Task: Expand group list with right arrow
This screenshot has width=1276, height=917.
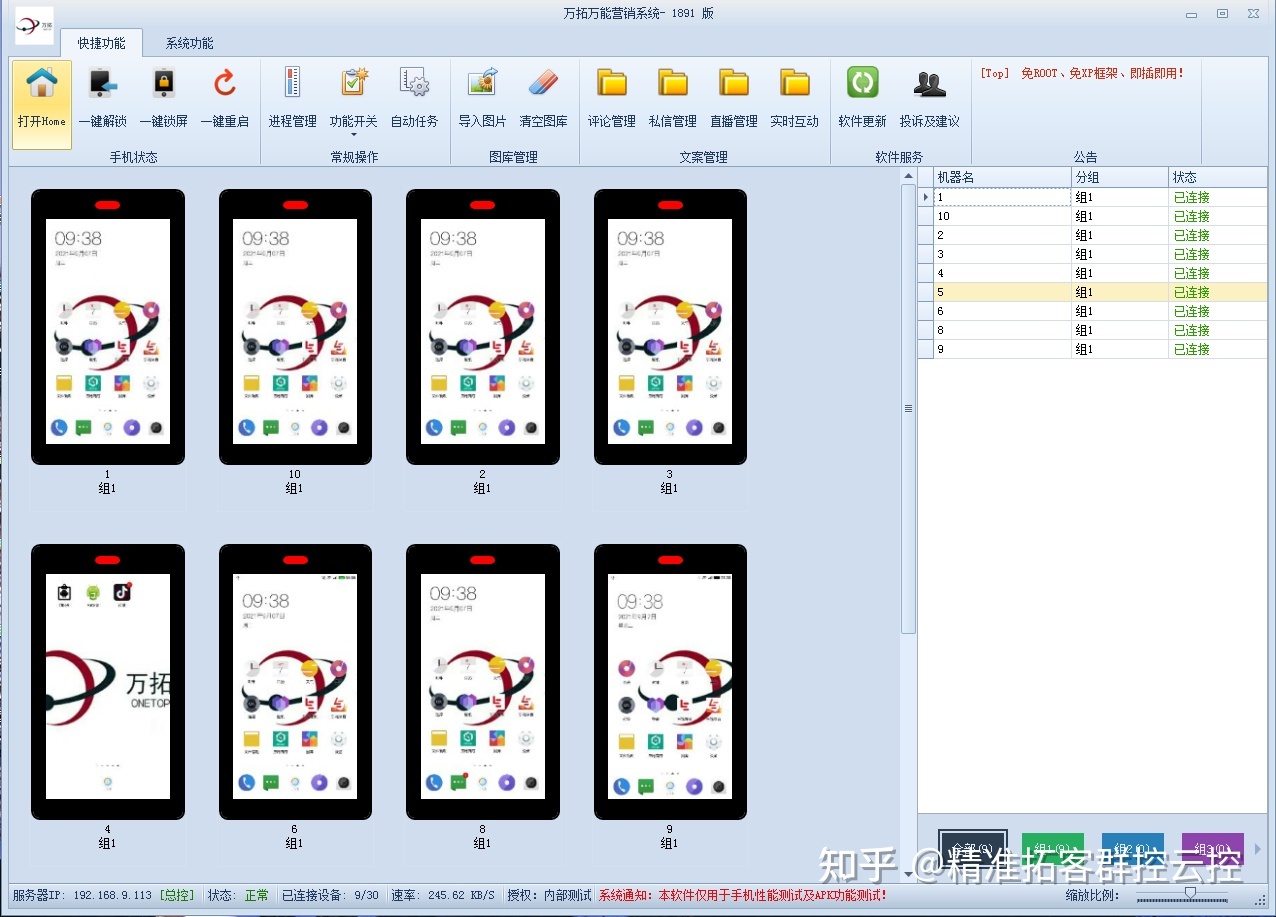Action: tap(1258, 849)
